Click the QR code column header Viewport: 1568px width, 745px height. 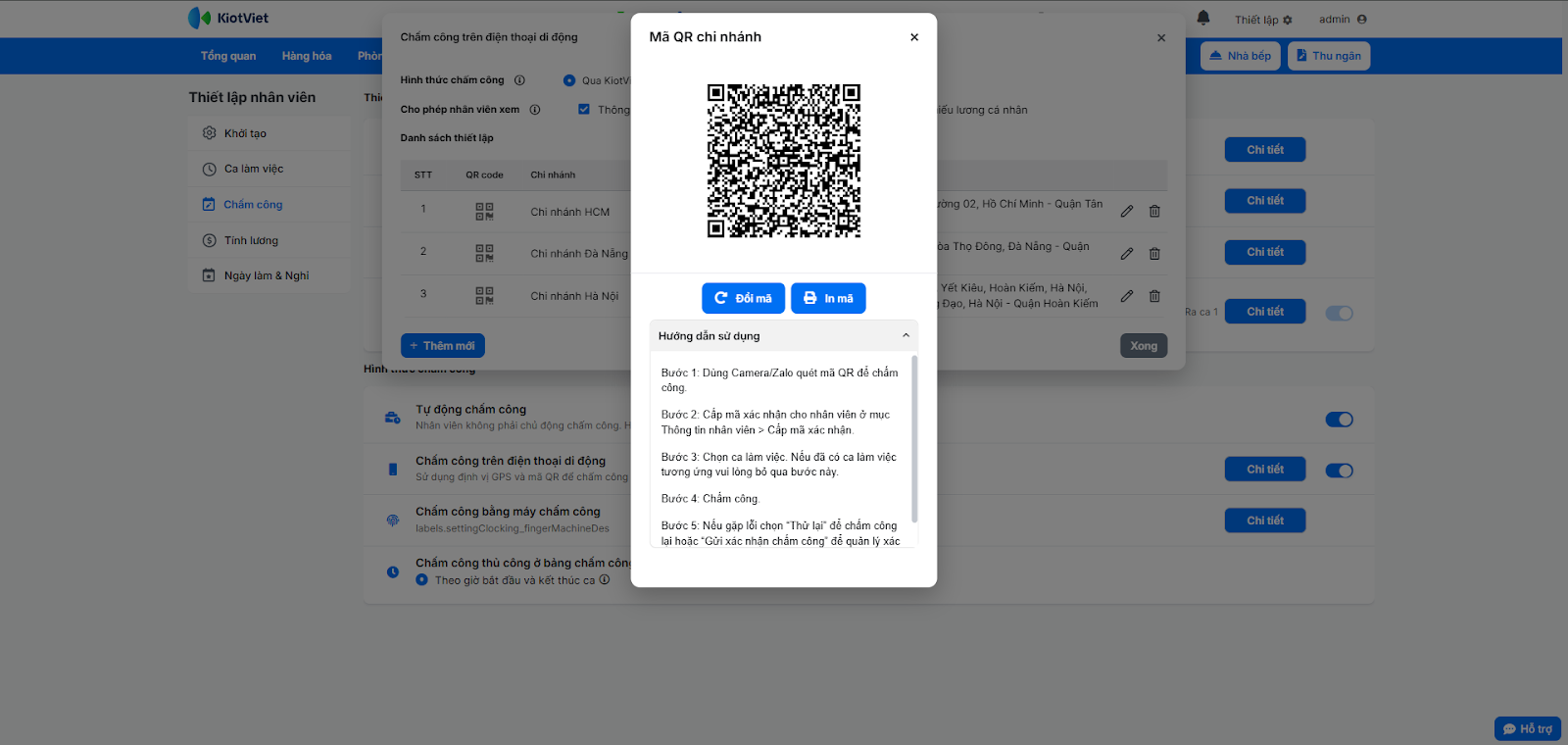pyautogui.click(x=484, y=175)
